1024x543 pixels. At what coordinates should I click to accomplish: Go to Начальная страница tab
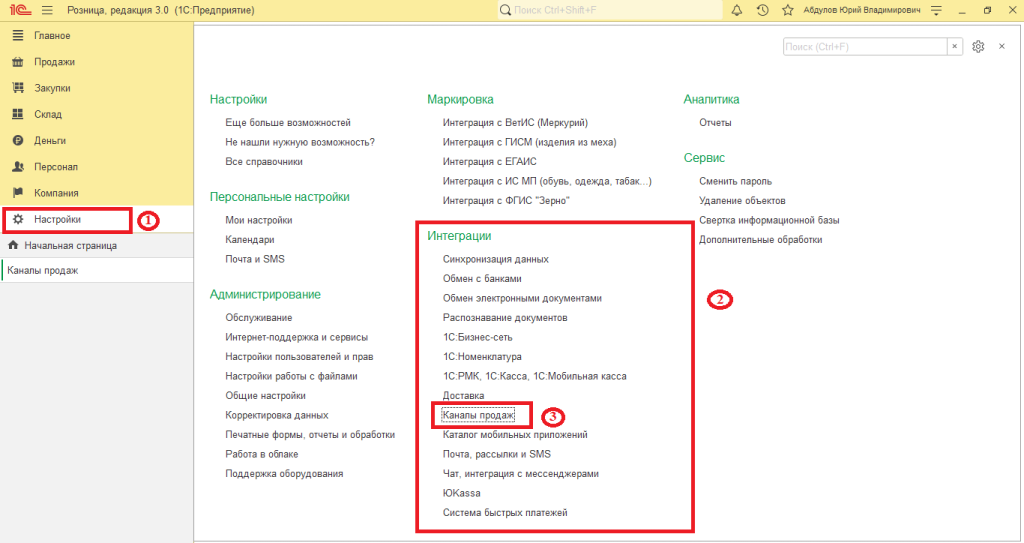(97, 246)
